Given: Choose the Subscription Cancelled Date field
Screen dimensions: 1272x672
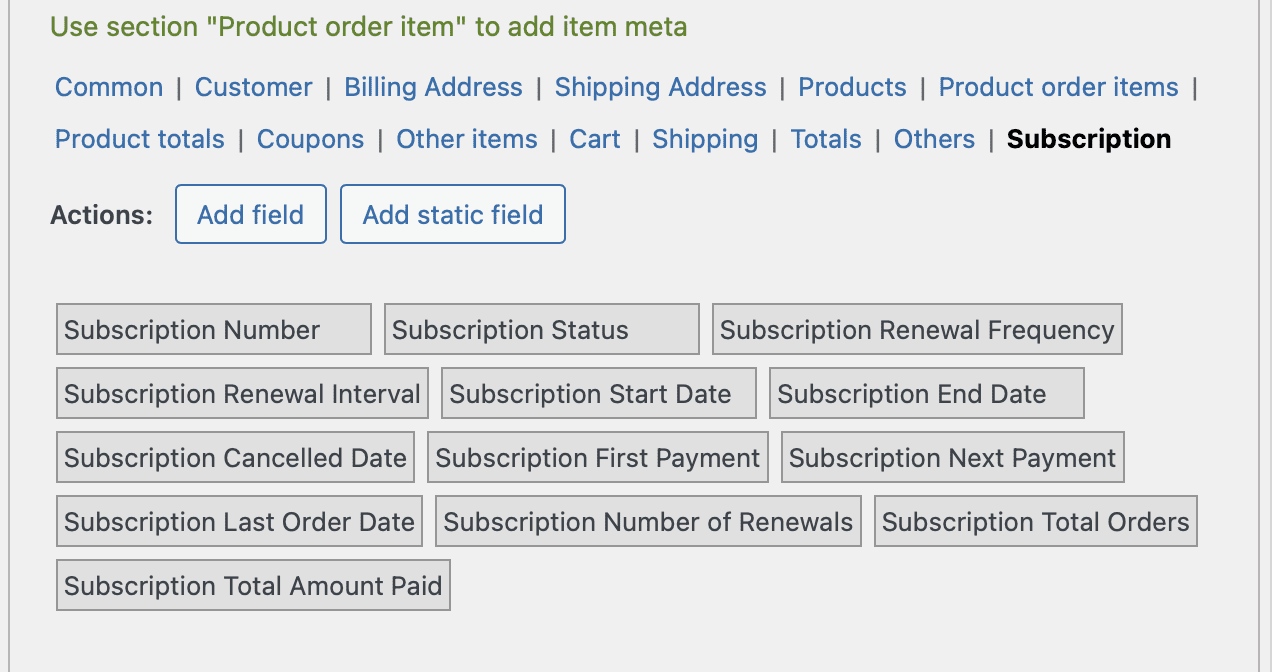Looking at the screenshot, I should coord(235,458).
